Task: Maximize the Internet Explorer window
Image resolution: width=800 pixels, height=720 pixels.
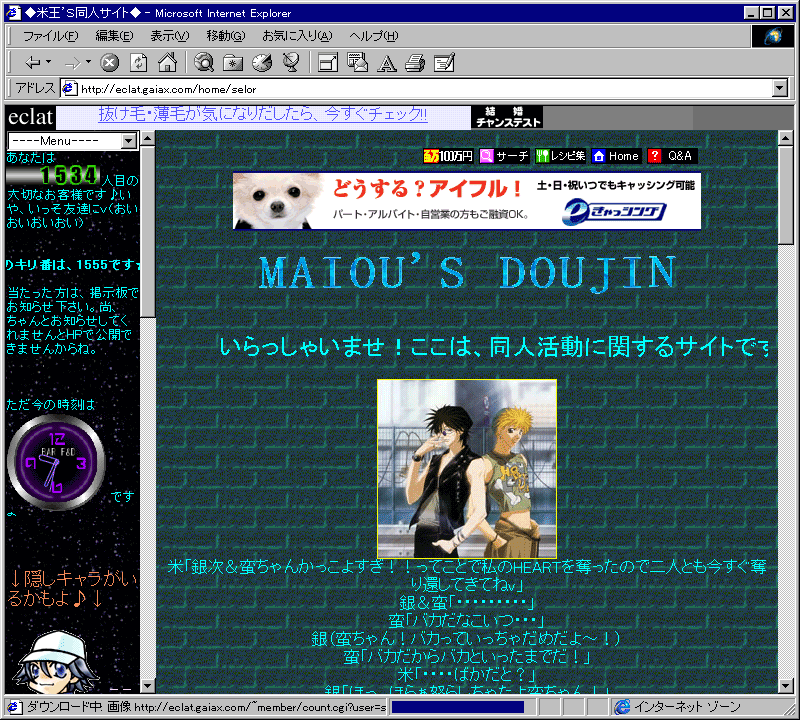Action: 768,13
